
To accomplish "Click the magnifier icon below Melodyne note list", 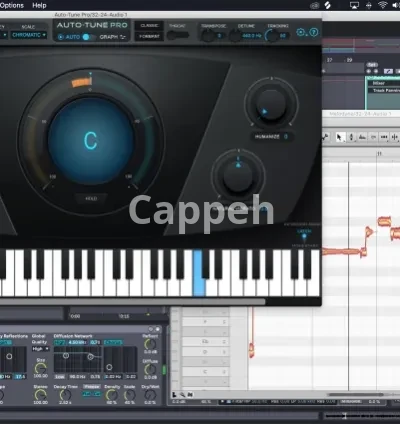I will [x=183, y=395].
